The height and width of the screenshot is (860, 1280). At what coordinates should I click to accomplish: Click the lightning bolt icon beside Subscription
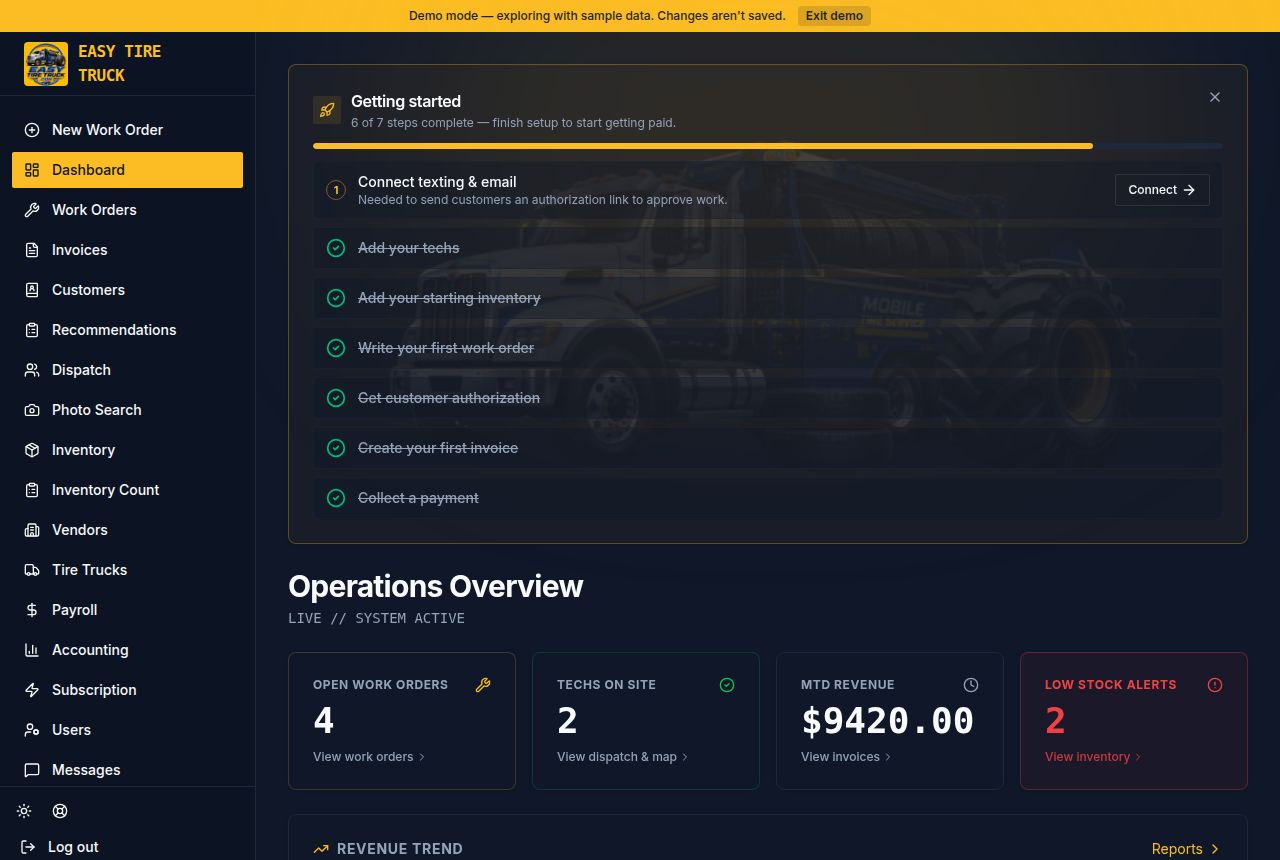tap(32, 690)
